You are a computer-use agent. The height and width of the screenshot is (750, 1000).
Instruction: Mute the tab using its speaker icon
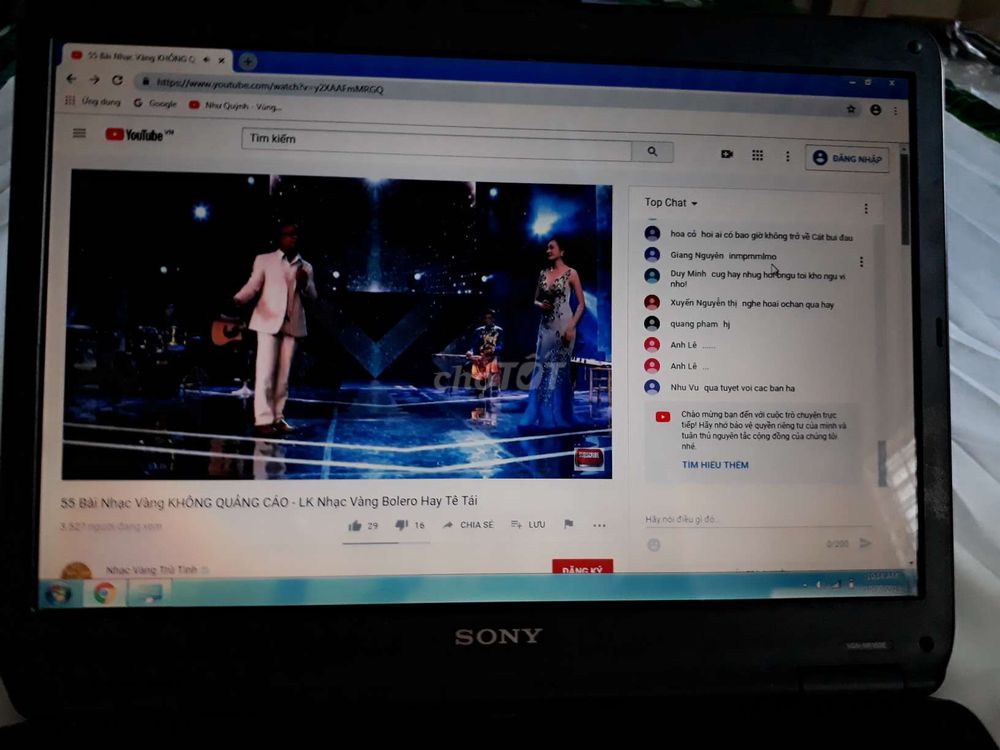click(207, 59)
